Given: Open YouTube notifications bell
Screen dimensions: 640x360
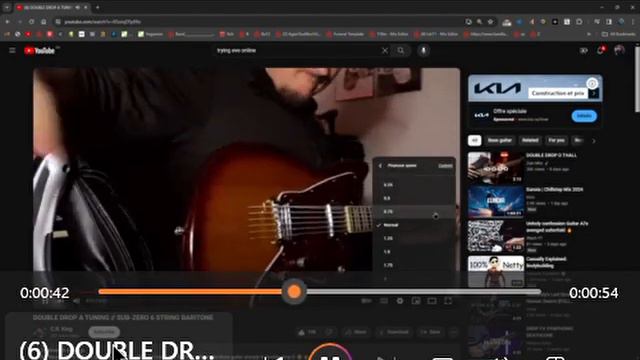Looking at the screenshot, I should coord(600,51).
